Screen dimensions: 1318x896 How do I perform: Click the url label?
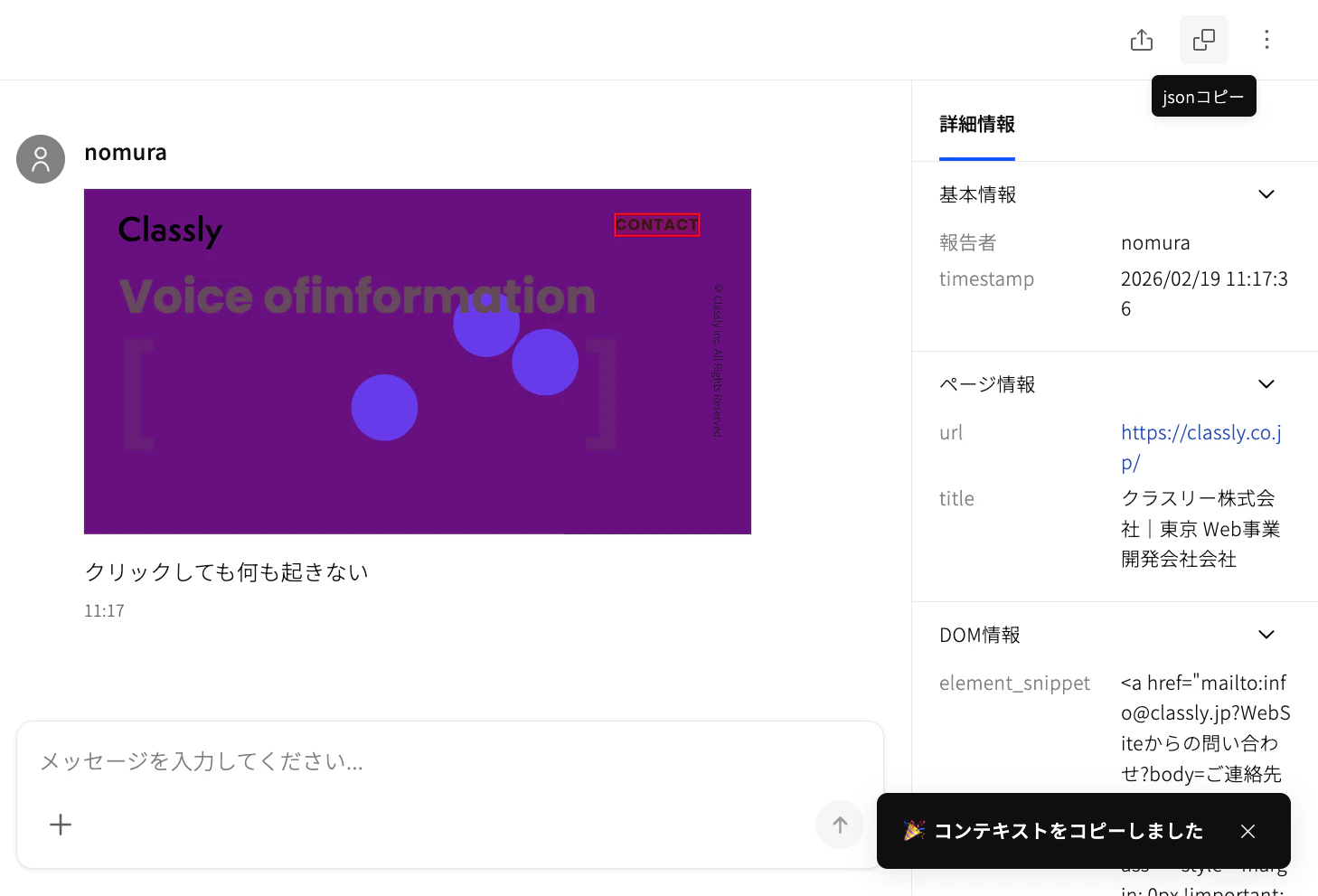pos(951,432)
